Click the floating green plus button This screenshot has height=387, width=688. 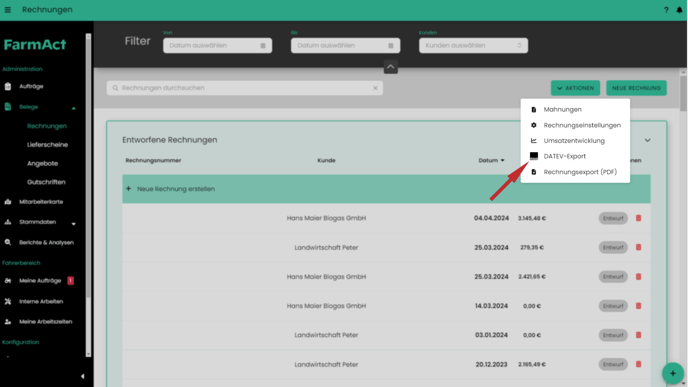(673, 373)
